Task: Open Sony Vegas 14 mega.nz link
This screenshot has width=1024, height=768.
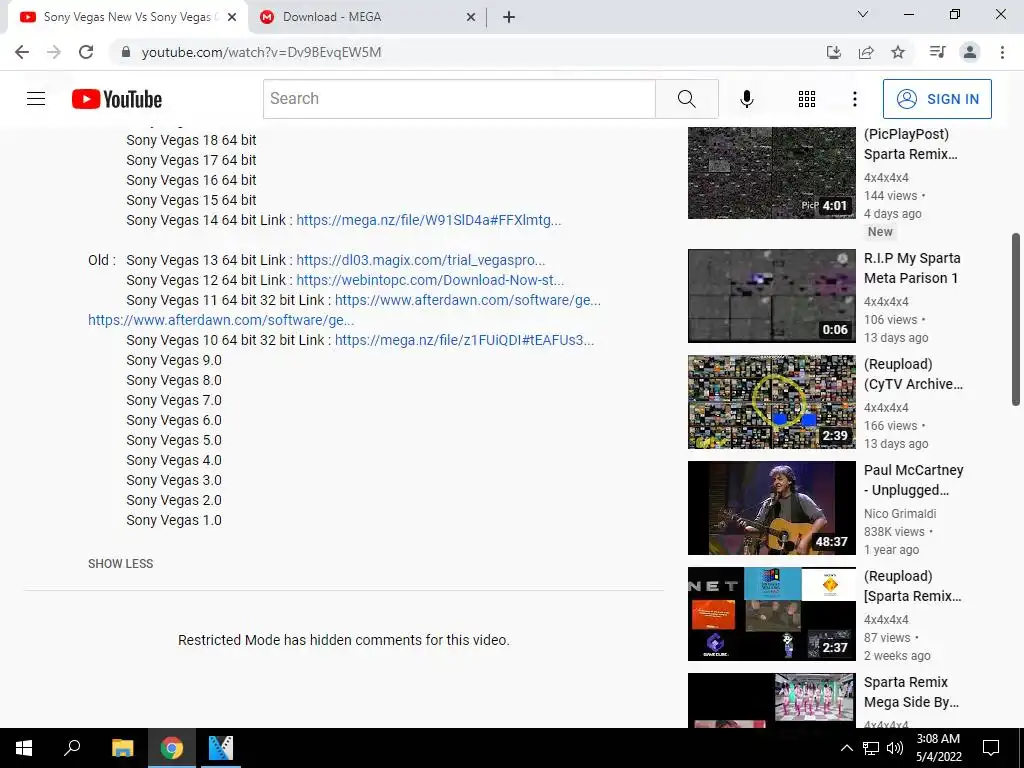Action: [428, 220]
